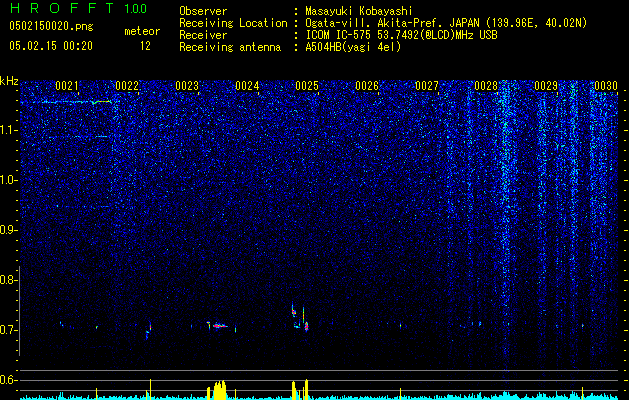Click the 0028 time marker
Image resolution: width=629 pixels, height=400 pixels.
click(x=486, y=86)
